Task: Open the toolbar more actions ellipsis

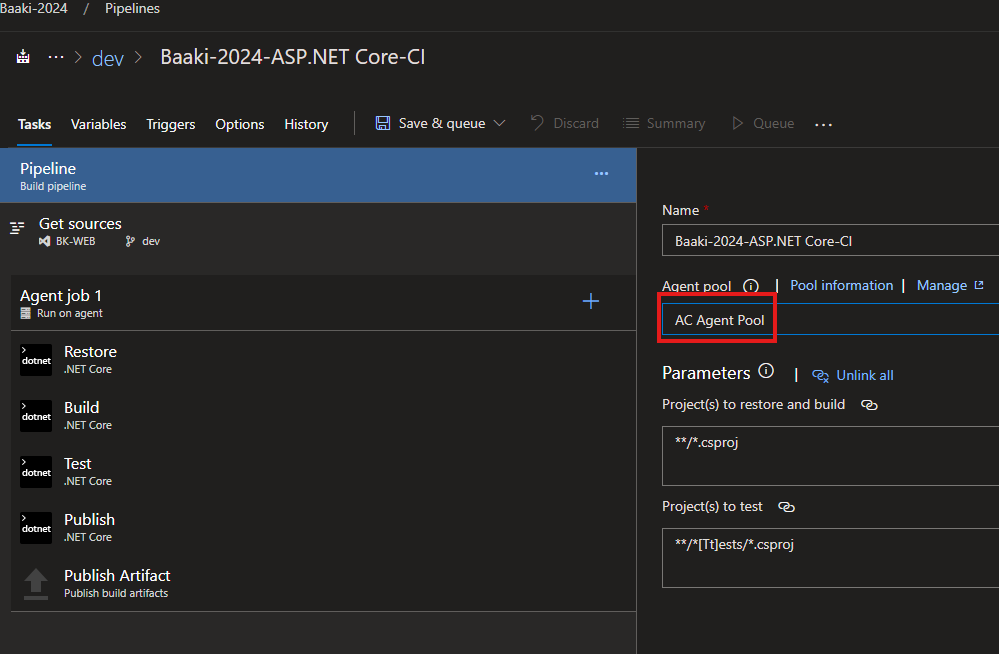Action: click(x=823, y=125)
